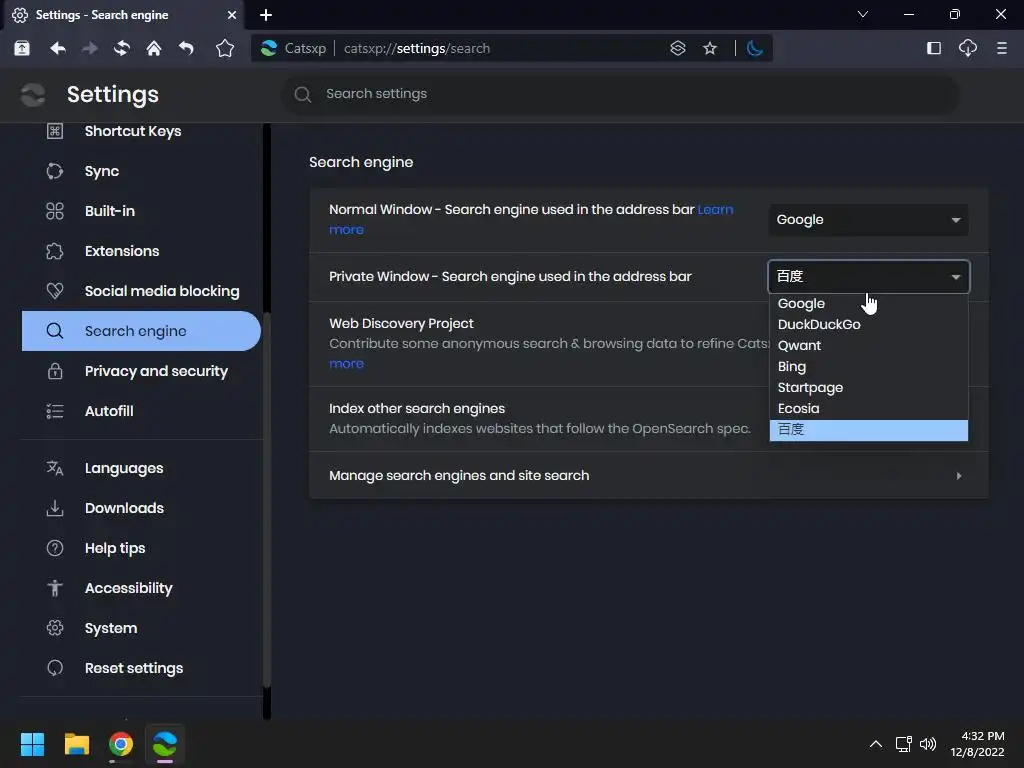This screenshot has width=1024, height=768.
Task: Click the address bar URL text
Action: 417,48
